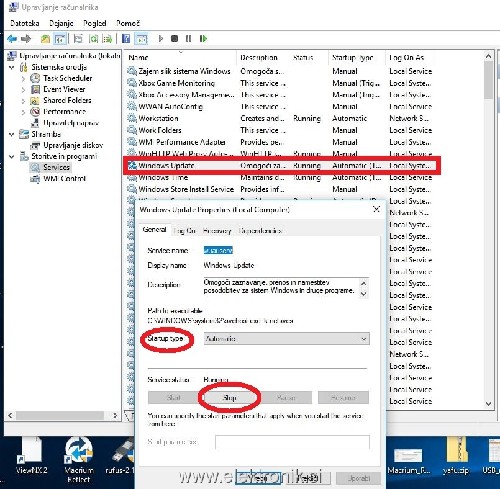Select Xbox Game Monitoring service row
Image resolution: width=500 pixels, height=489 pixels.
[280, 83]
